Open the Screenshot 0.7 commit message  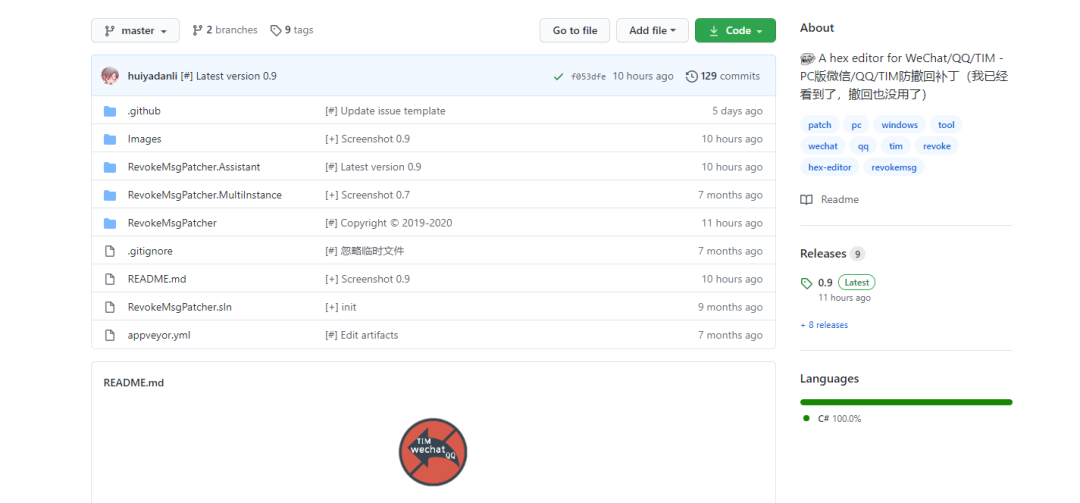[367, 196]
